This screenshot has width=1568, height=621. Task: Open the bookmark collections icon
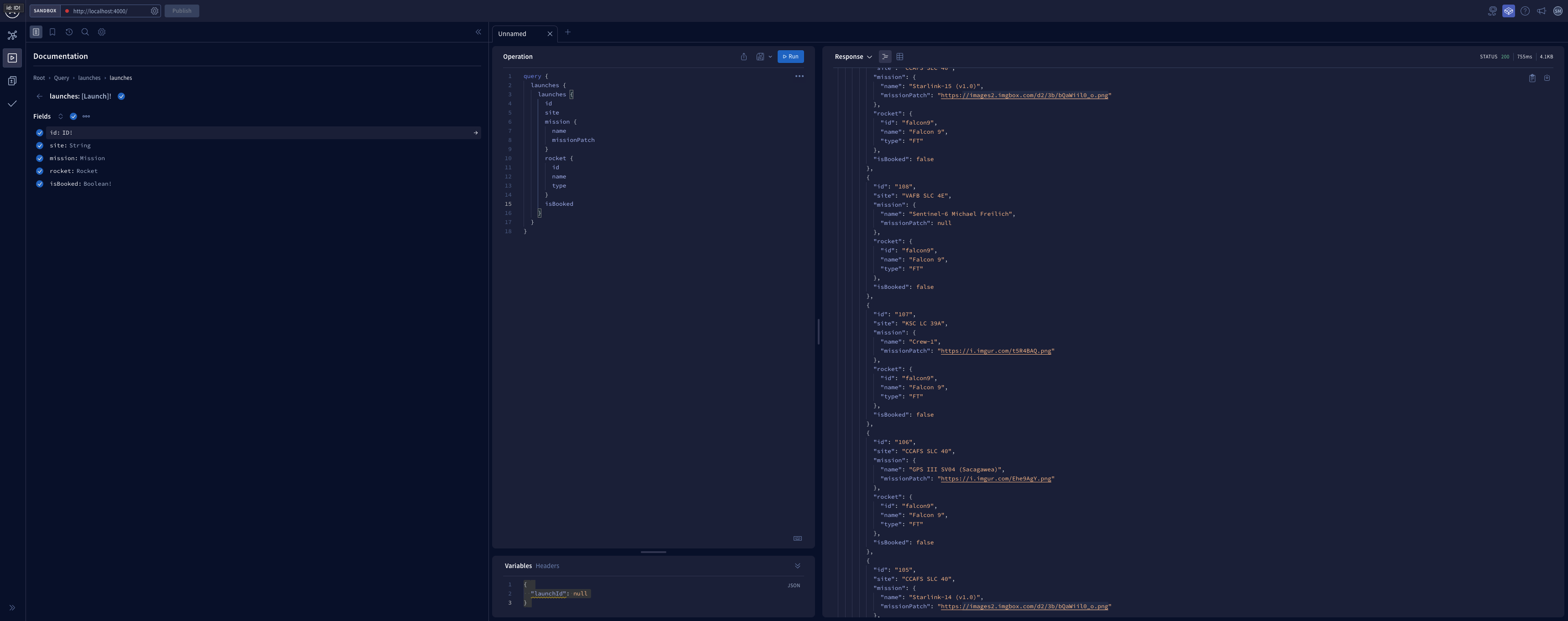[52, 32]
